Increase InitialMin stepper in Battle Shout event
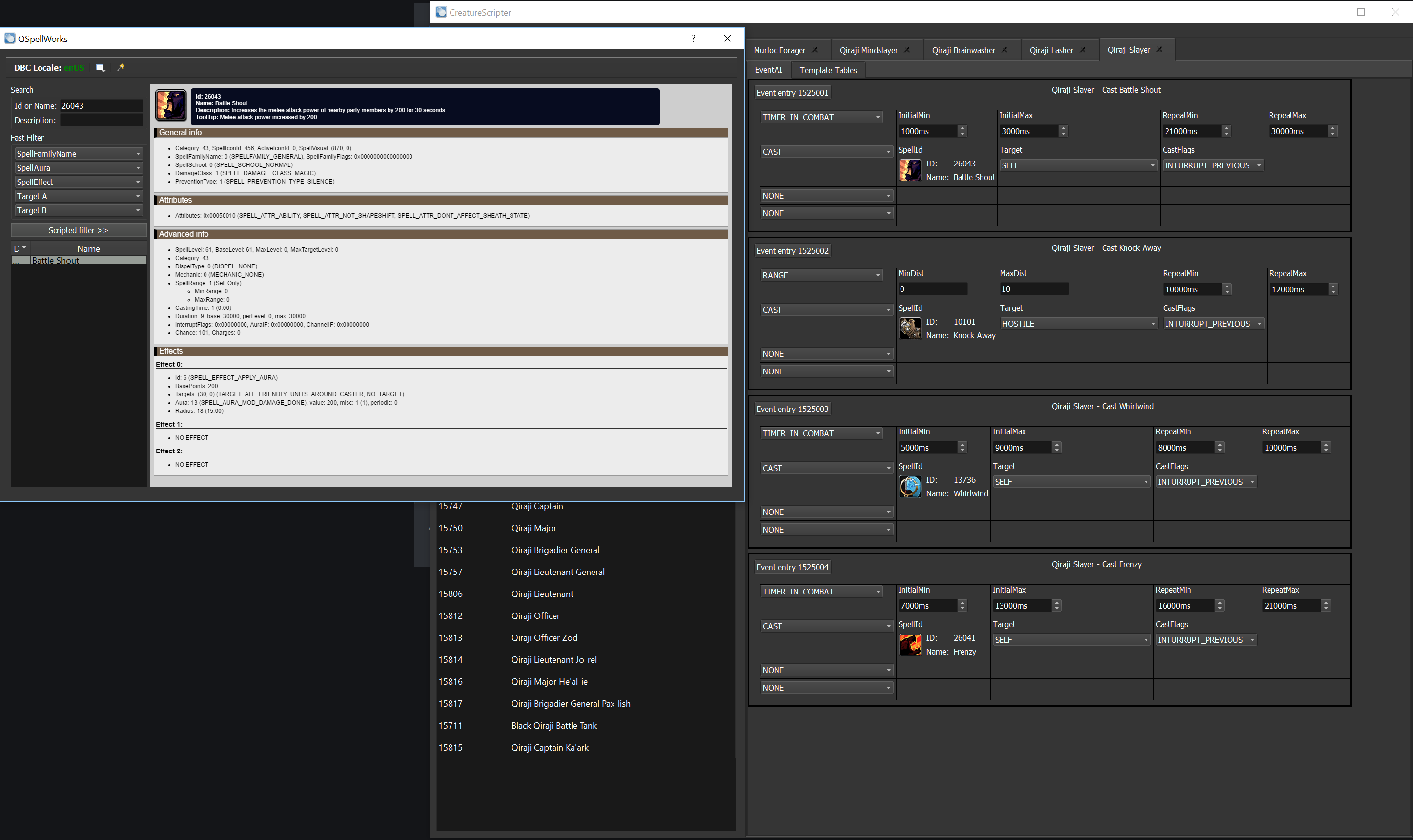 pyautogui.click(x=962, y=128)
